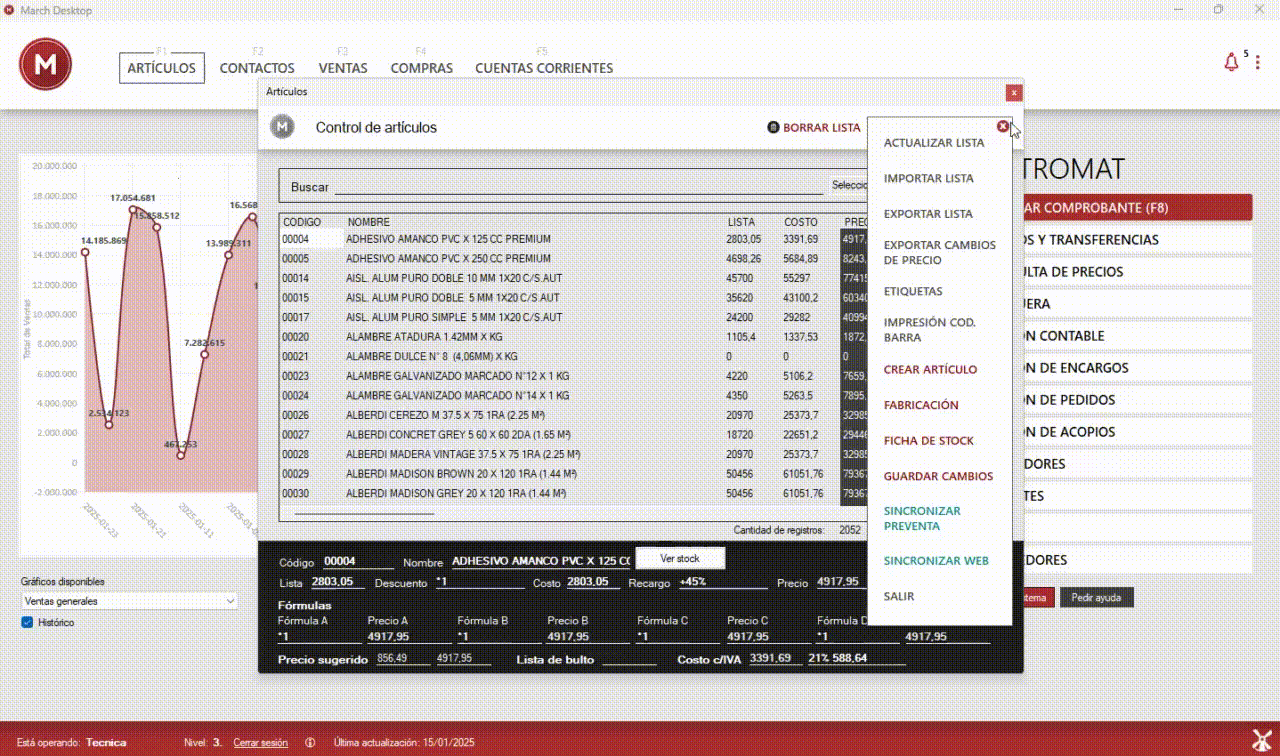1280x756 pixels.
Task: Click the Descuento field showing *1
Action: pyautogui.click(x=479, y=582)
